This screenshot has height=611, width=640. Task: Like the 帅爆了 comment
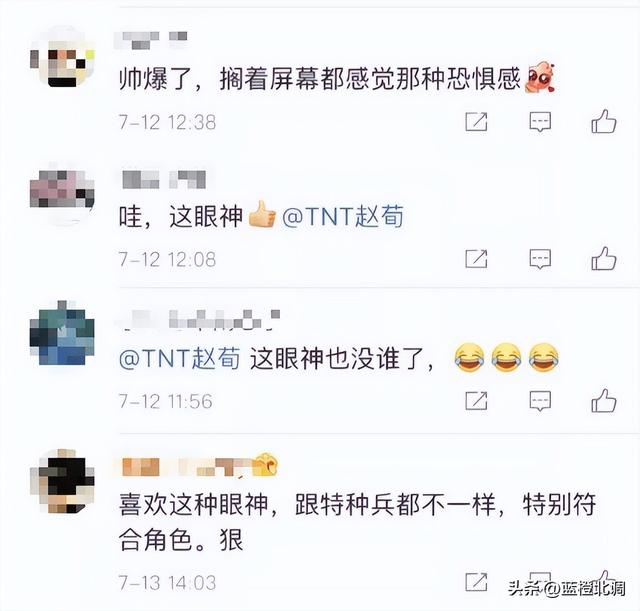pyautogui.click(x=604, y=121)
